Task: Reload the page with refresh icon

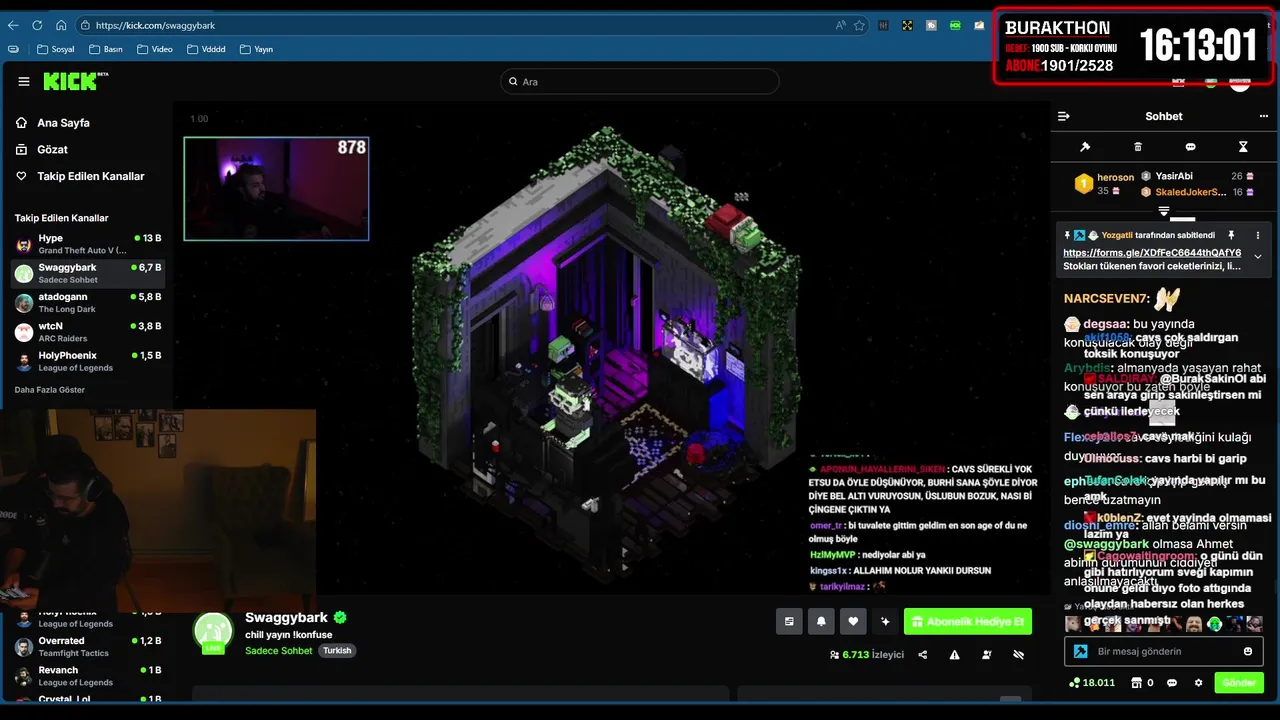Action: pyautogui.click(x=37, y=25)
